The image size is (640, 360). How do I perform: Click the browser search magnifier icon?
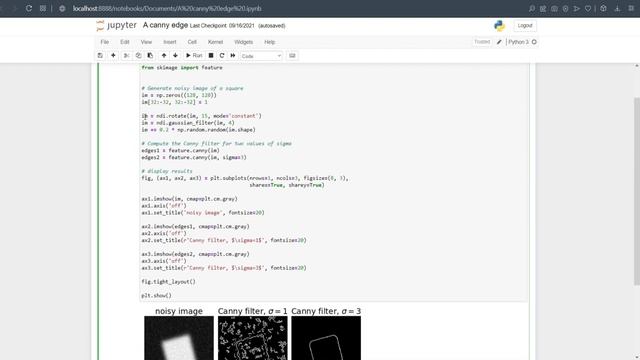pyautogui.click(x=532, y=8)
